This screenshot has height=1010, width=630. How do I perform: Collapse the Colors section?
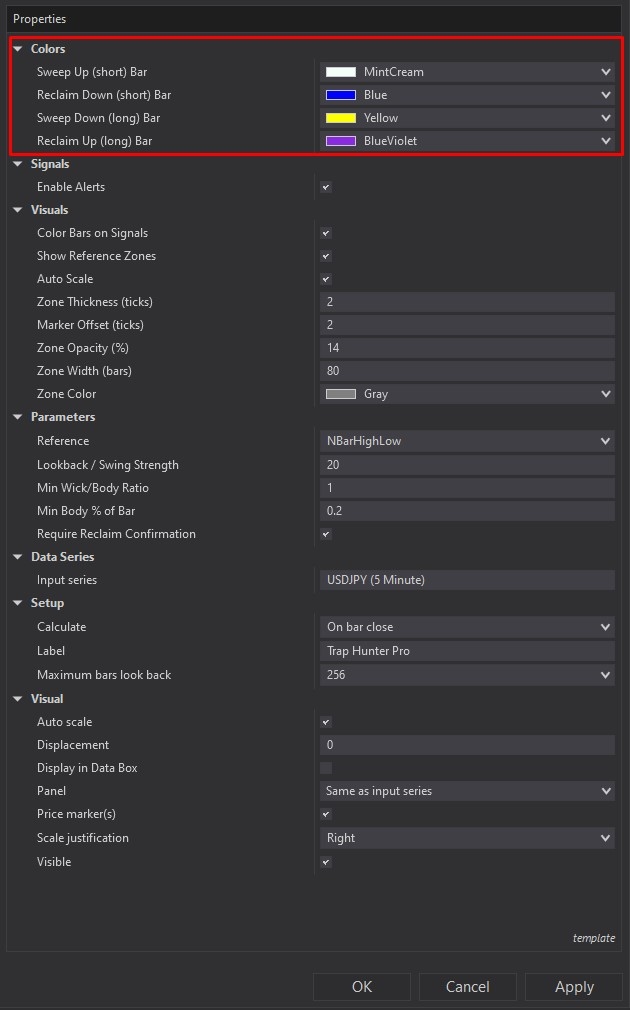click(17, 48)
